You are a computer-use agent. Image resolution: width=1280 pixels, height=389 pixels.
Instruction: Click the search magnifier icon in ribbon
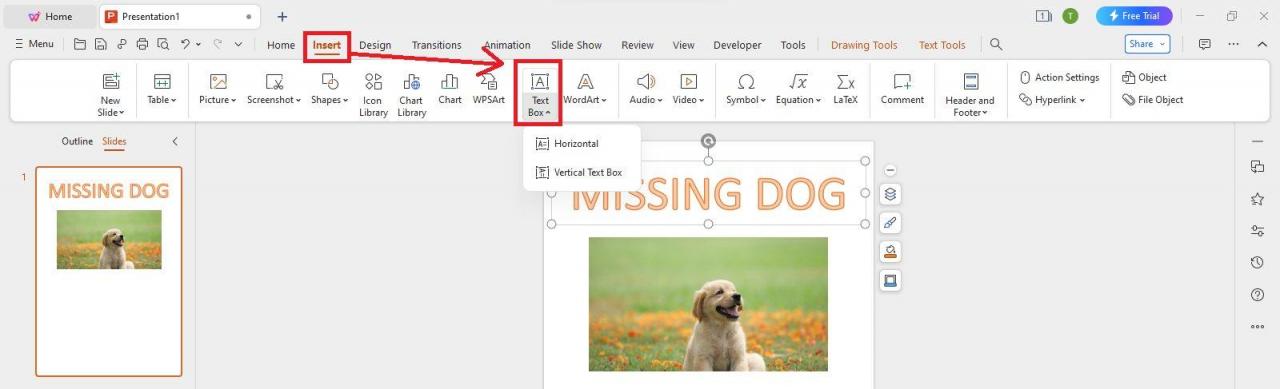point(995,44)
